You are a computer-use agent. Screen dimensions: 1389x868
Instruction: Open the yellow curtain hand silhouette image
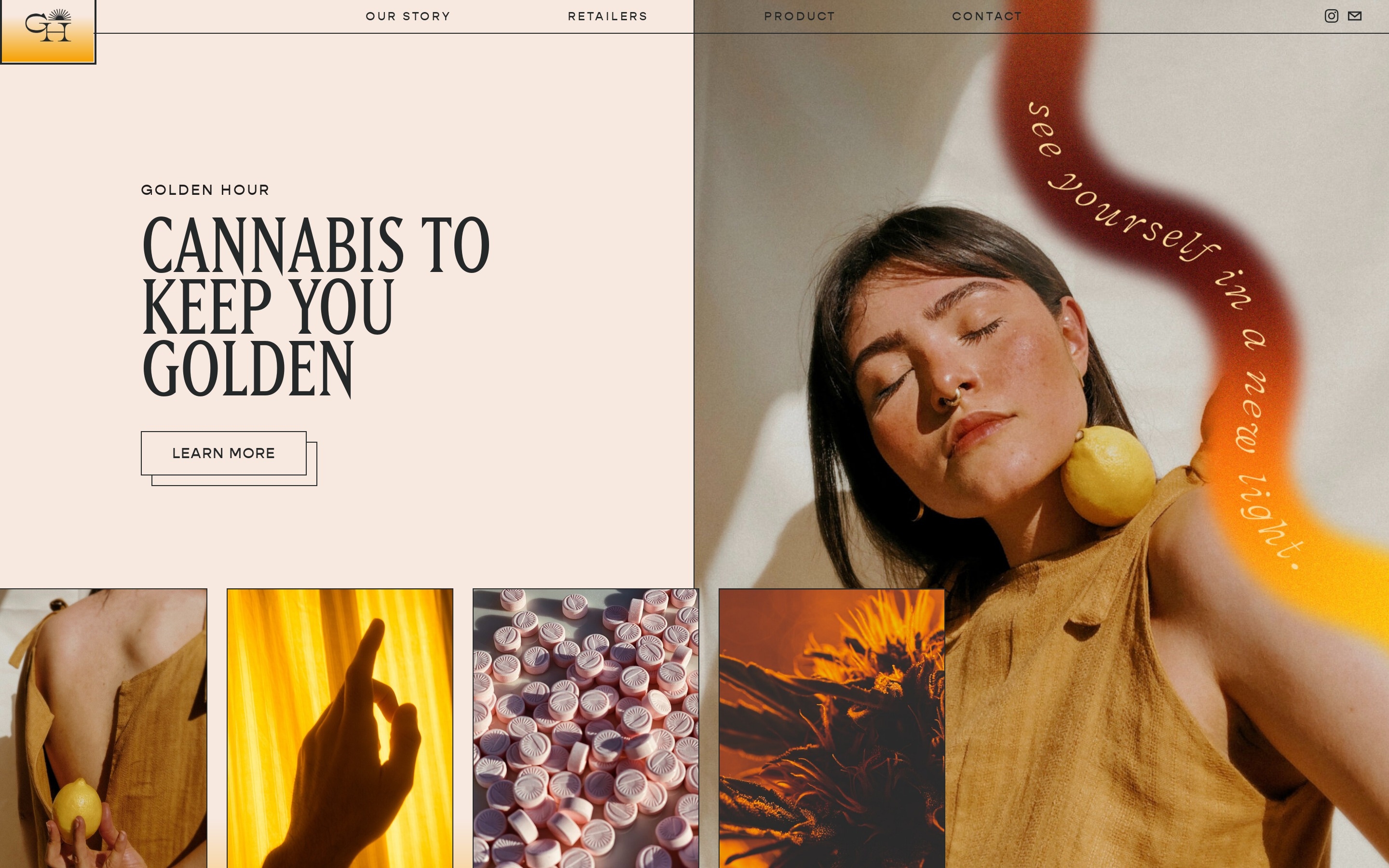tap(340, 728)
